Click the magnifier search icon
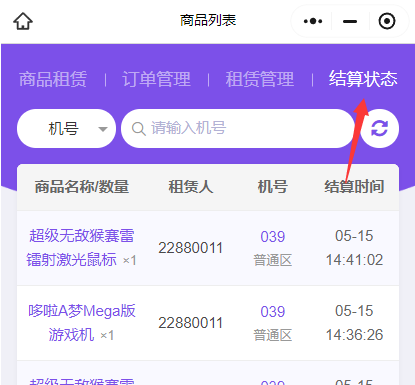The height and width of the screenshot is (385, 415). click(x=138, y=129)
